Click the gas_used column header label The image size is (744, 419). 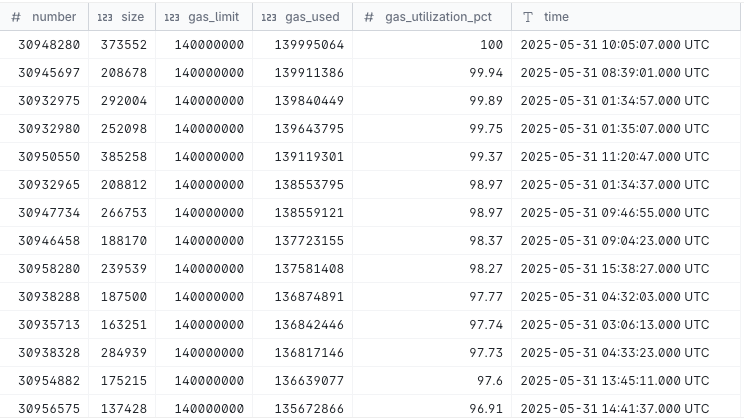pyautogui.click(x=312, y=17)
